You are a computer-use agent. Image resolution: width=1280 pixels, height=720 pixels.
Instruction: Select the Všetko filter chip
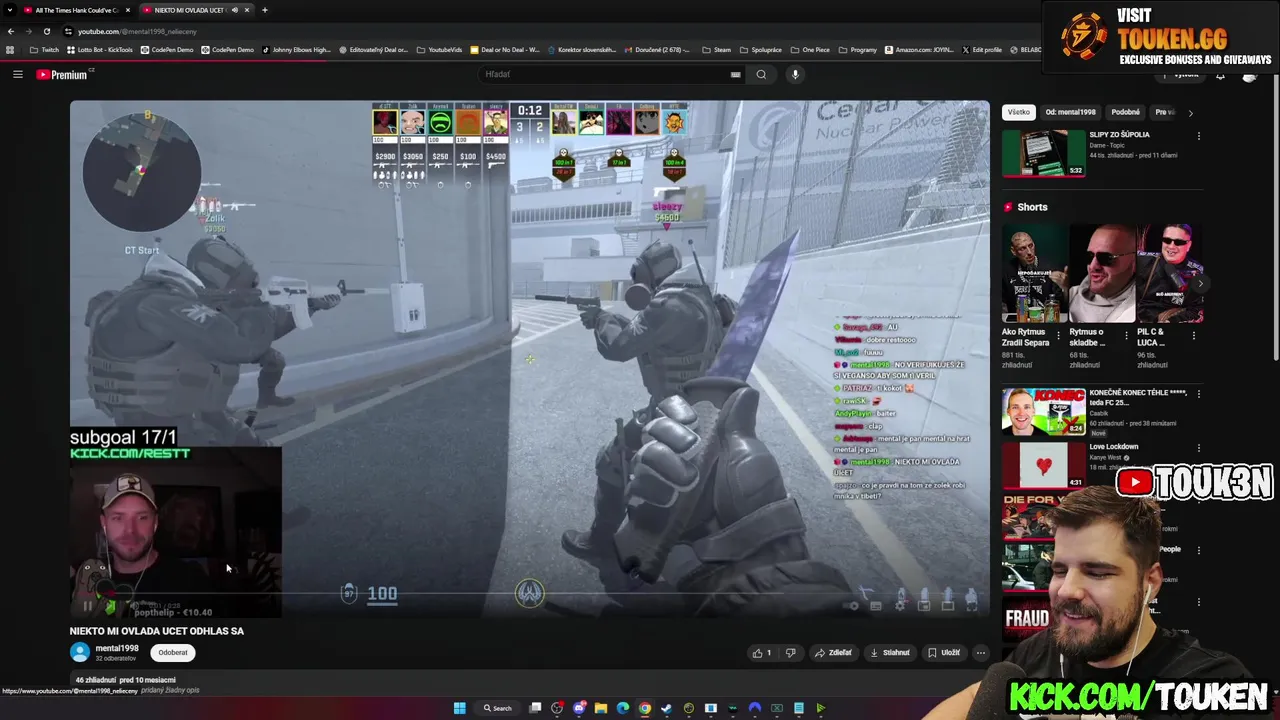(x=1019, y=112)
